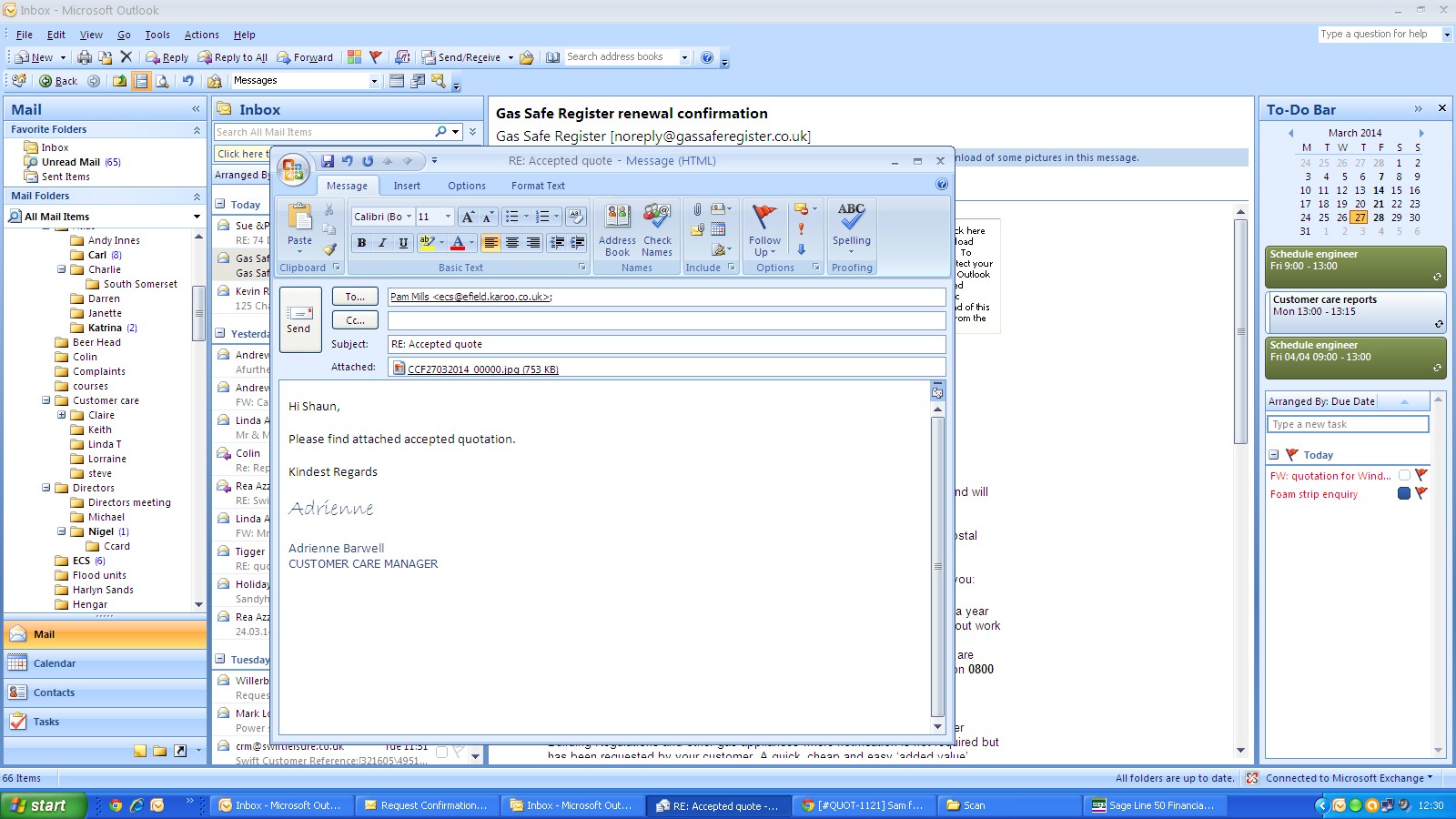Apply the yellow text highlight color
1456x819 pixels.
coord(427,242)
